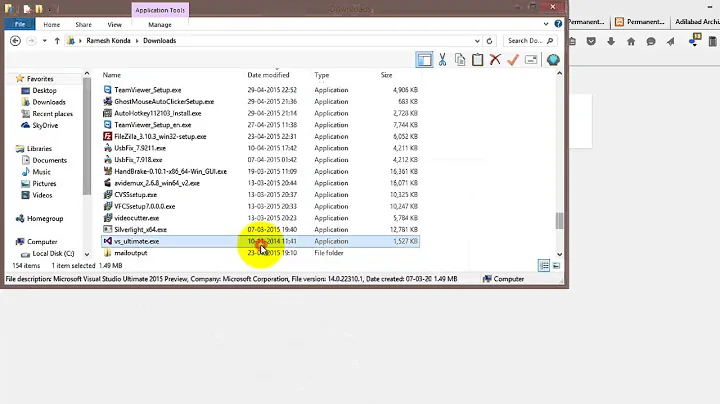Screen dimensions: 720x404
Task: Expand the Libraries tree node
Action: (x=9, y=148)
